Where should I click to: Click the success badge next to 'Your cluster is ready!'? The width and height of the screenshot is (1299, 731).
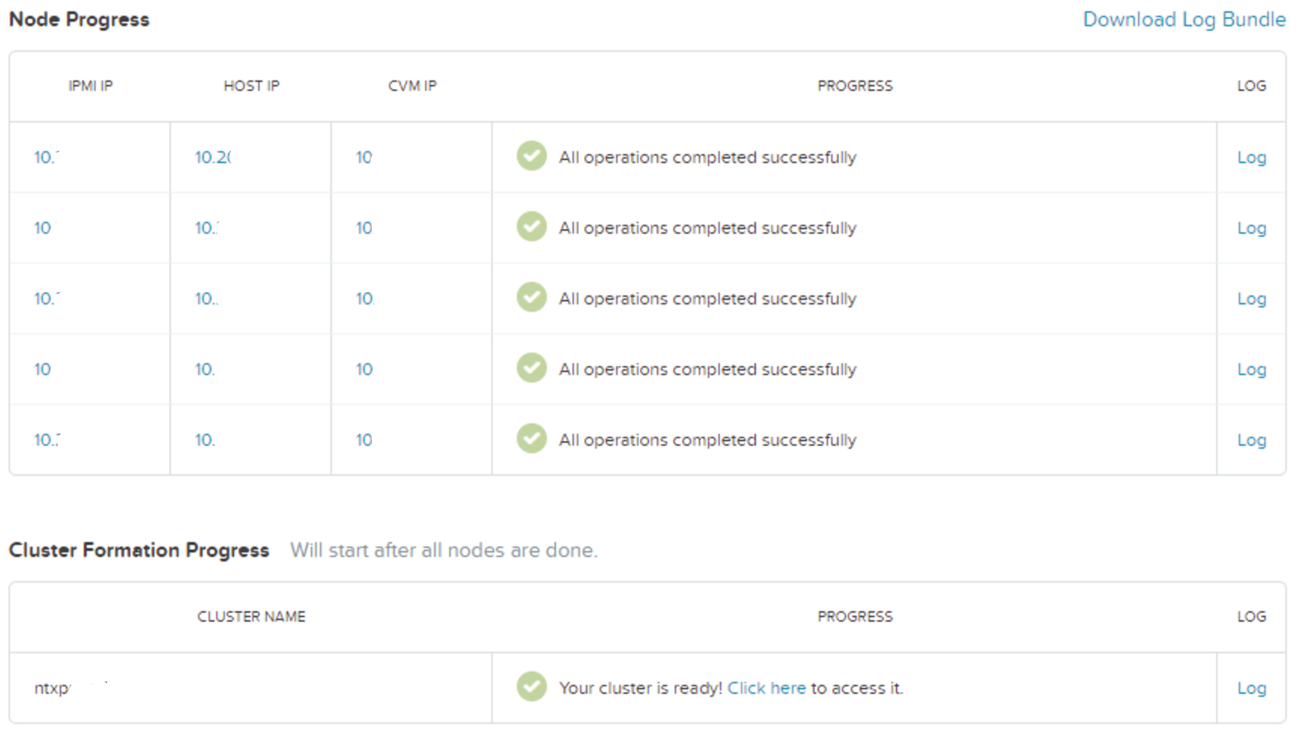(531, 687)
